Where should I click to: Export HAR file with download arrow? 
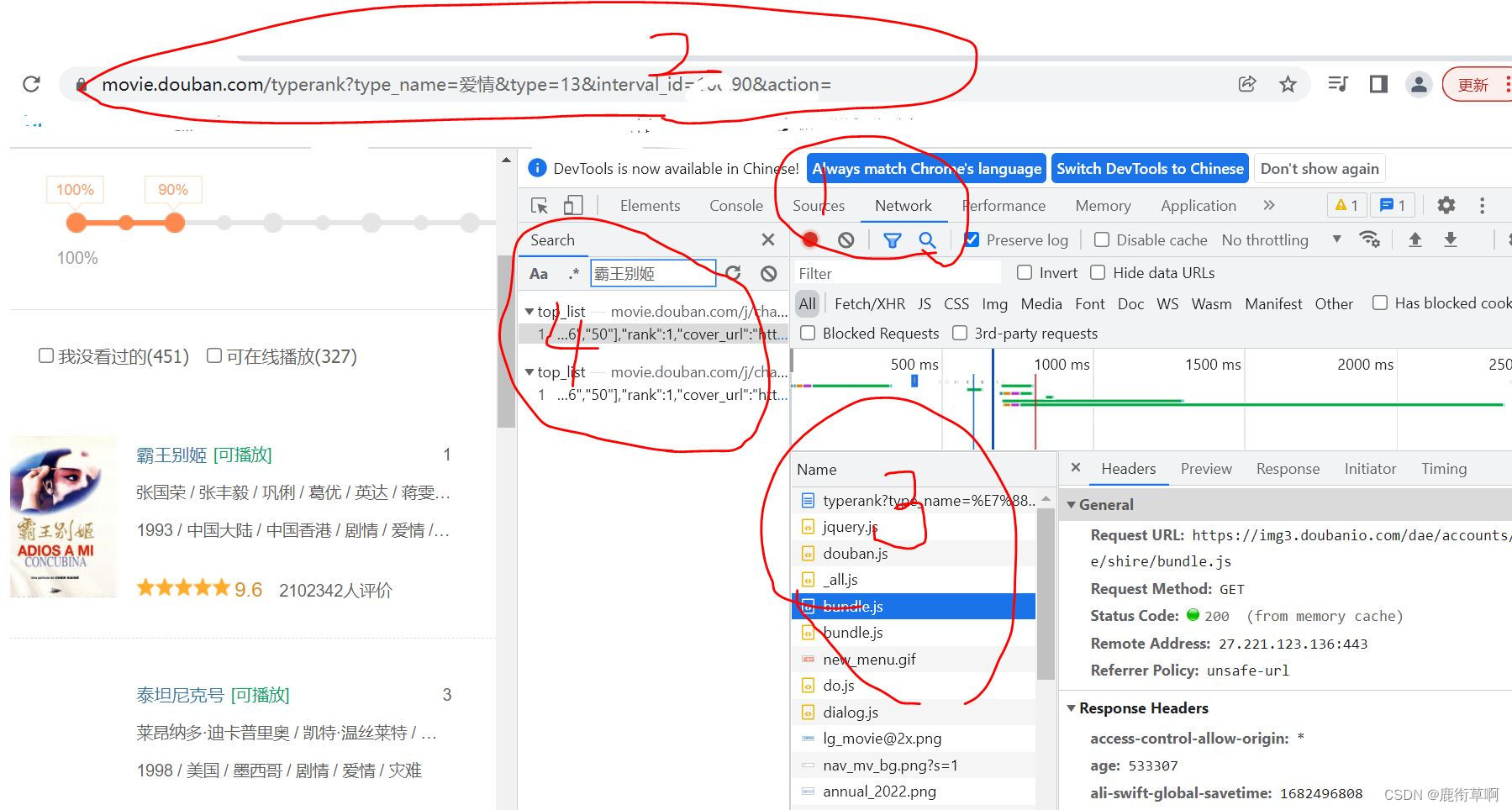(x=1451, y=239)
